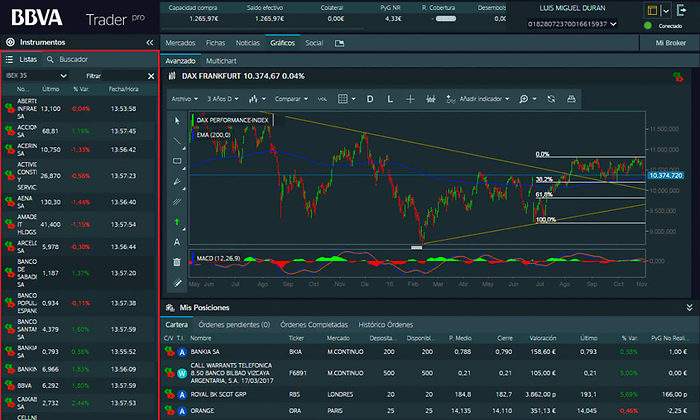This screenshot has height=420, width=700.
Task: Collapse the Mis Posiciones panel
Action: pos(689,308)
